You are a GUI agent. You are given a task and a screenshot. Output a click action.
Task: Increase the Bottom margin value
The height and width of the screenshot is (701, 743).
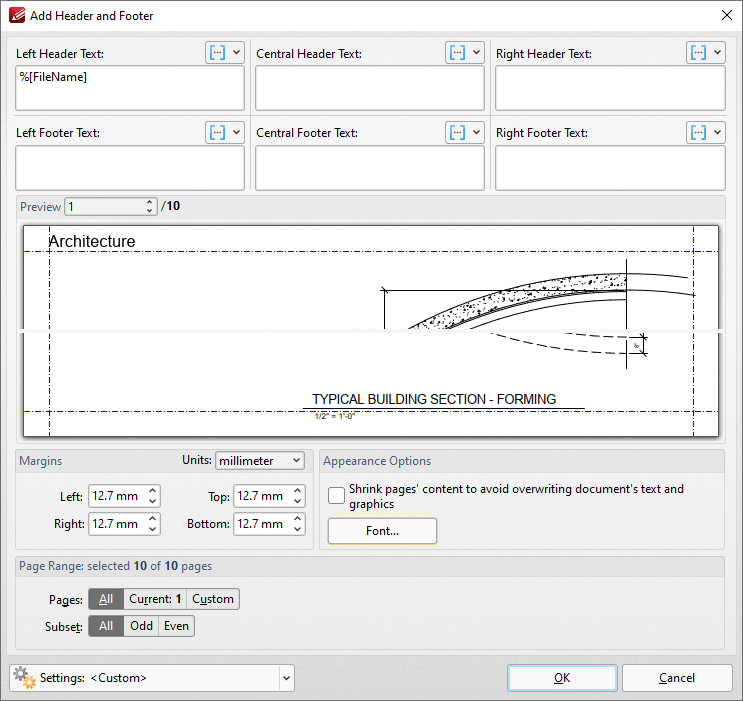tap(298, 519)
